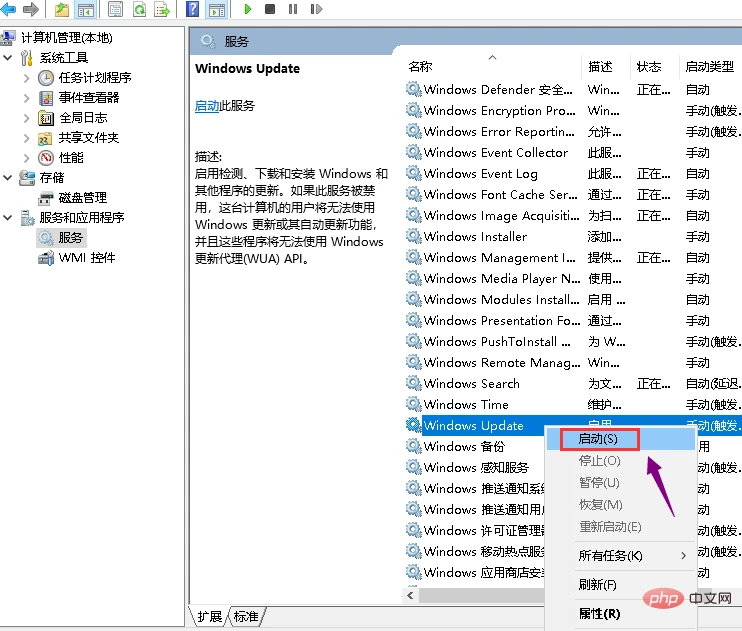Switch to the 标准 tab at bottom

coord(245,616)
